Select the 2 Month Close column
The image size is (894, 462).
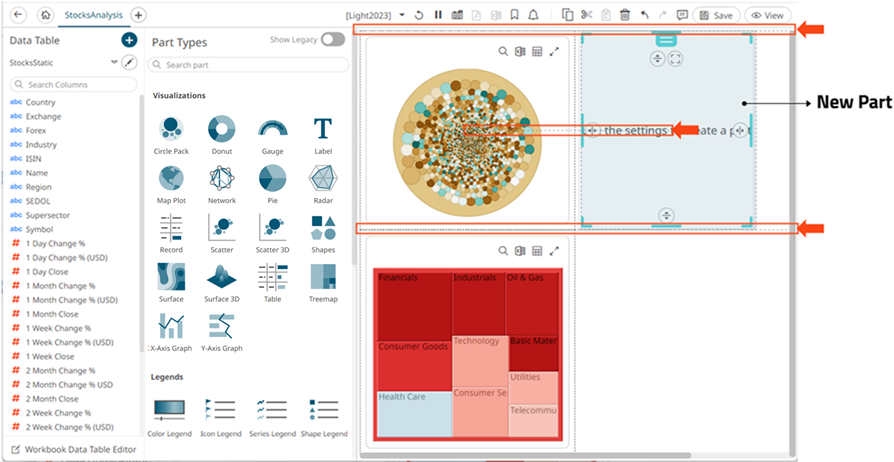52,399
